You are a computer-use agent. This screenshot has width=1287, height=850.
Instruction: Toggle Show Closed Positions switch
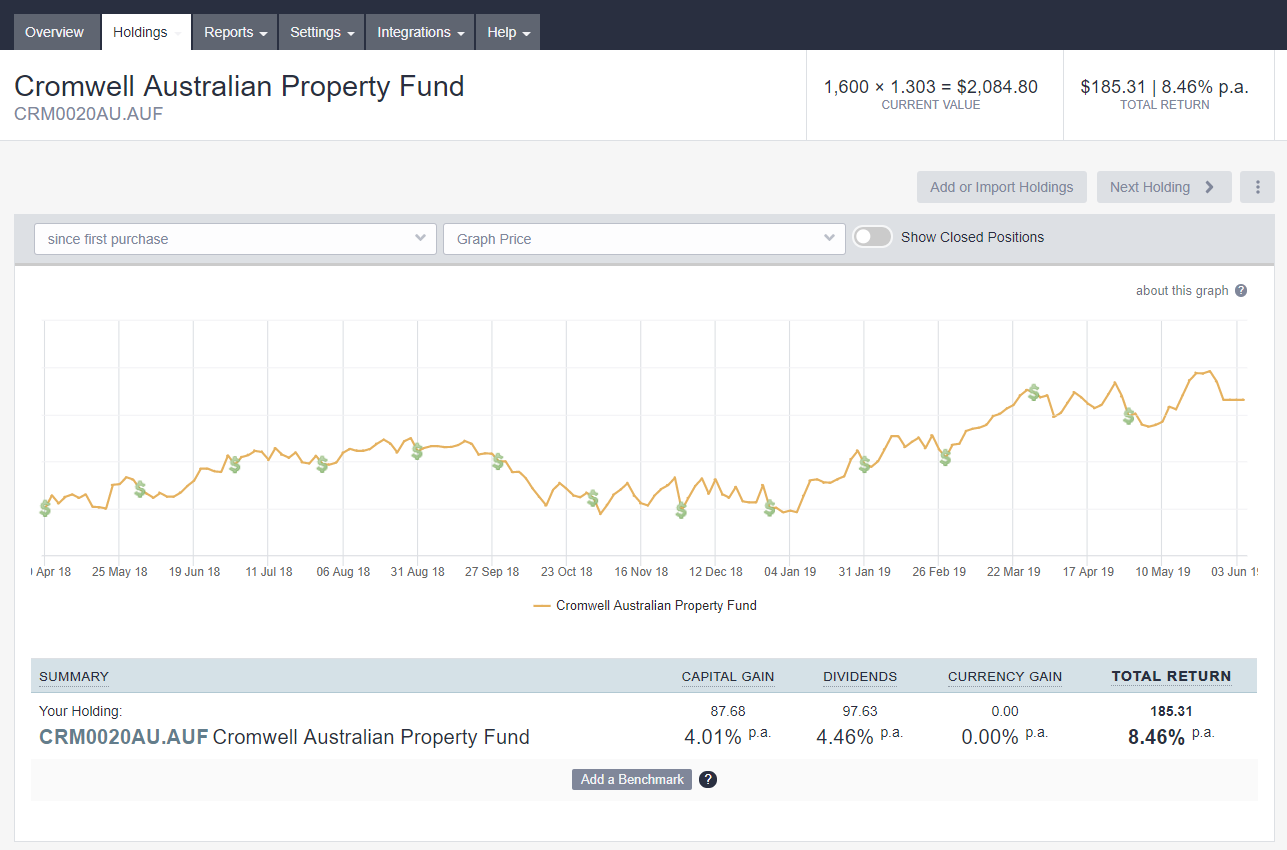pyautogui.click(x=872, y=236)
